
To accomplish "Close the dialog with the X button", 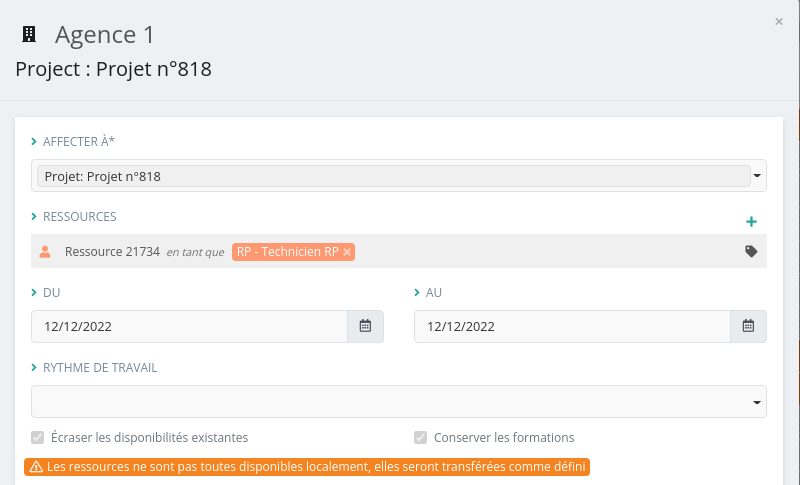I will coord(779,21).
